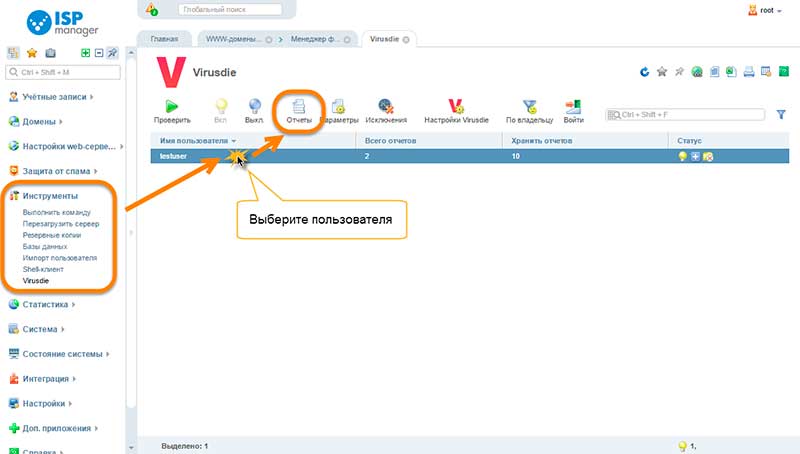Click the Войти login toolbar button

tap(573, 112)
